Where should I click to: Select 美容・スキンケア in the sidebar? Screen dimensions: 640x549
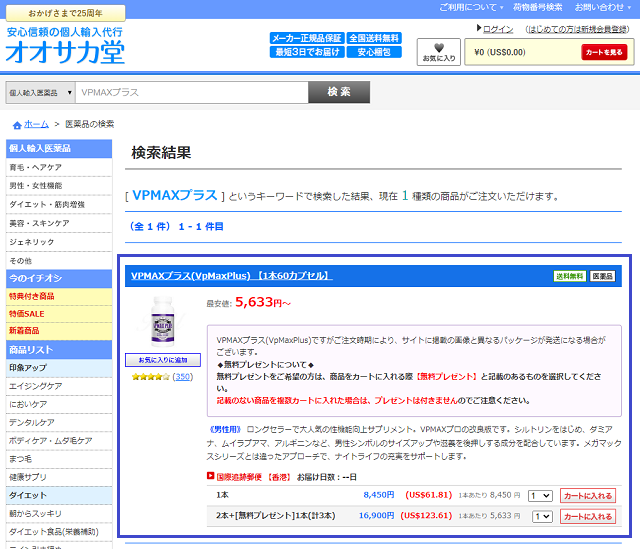tap(59, 223)
